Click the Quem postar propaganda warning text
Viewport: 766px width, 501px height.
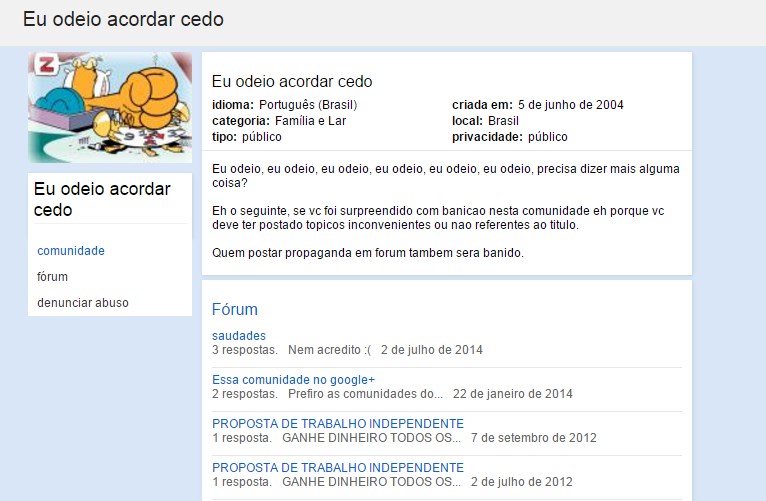[368, 252]
